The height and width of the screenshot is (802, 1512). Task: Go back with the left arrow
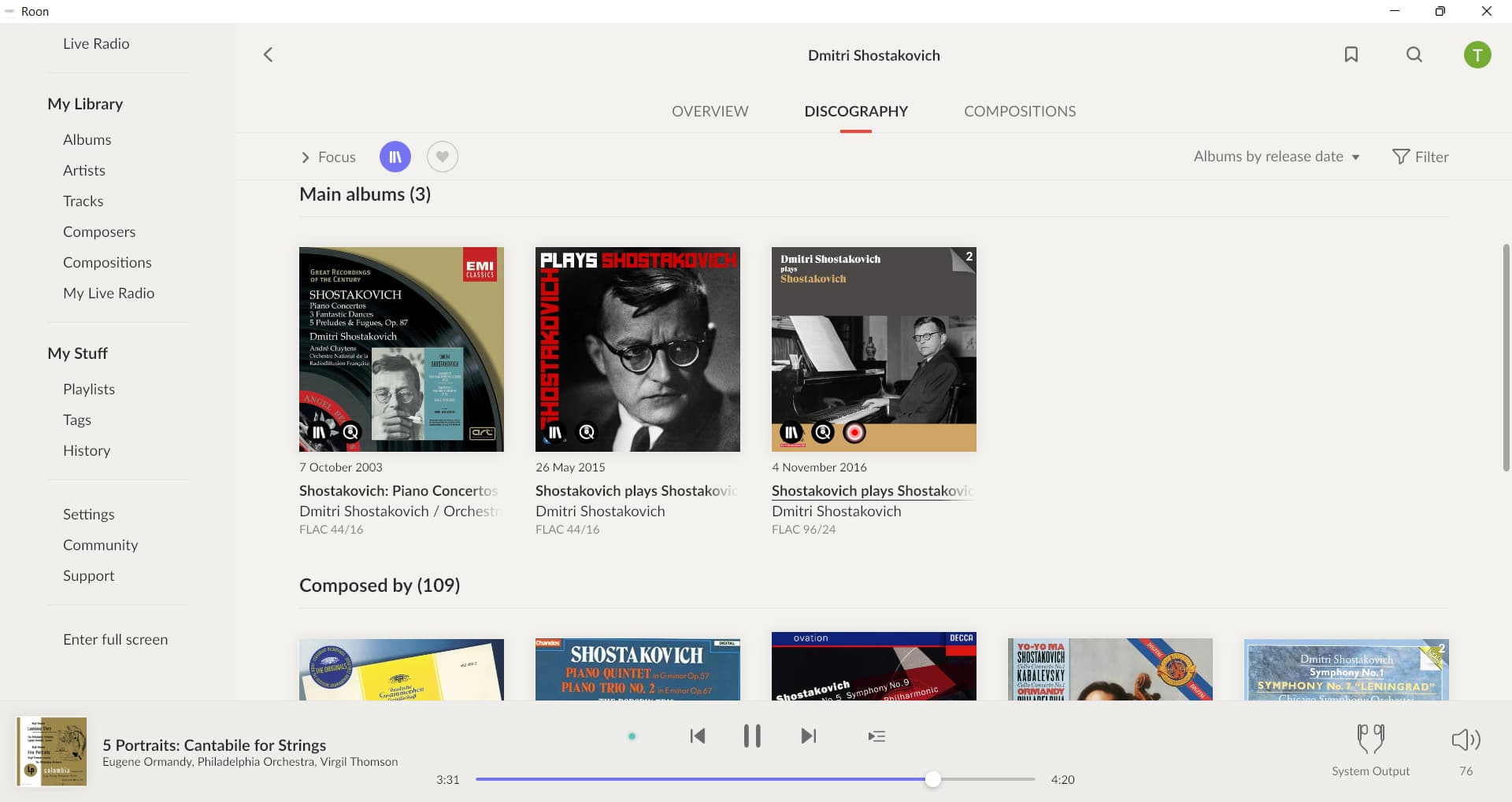[x=268, y=54]
